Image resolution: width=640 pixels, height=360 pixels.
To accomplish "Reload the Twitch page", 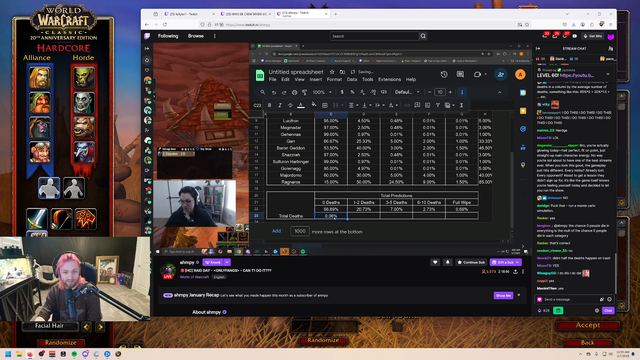I will pyautogui.click(x=165, y=24).
